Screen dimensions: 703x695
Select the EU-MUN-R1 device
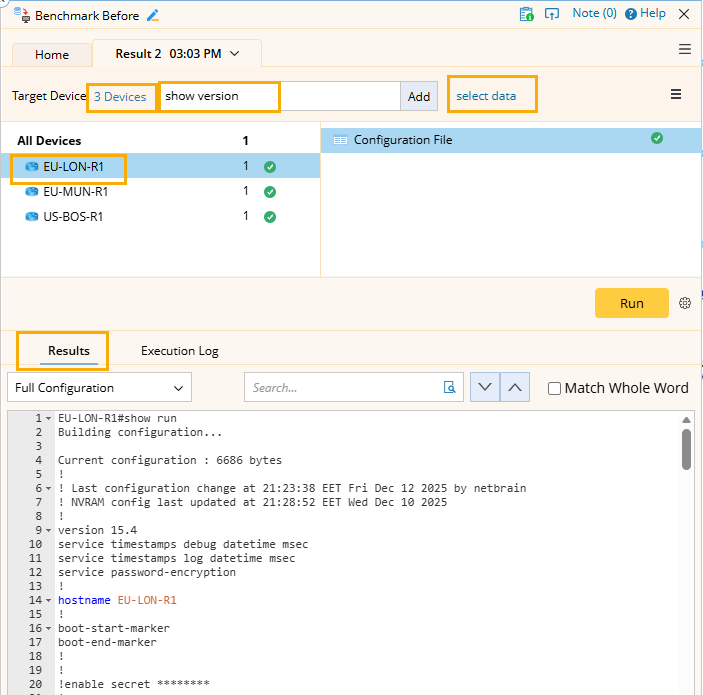point(75,191)
